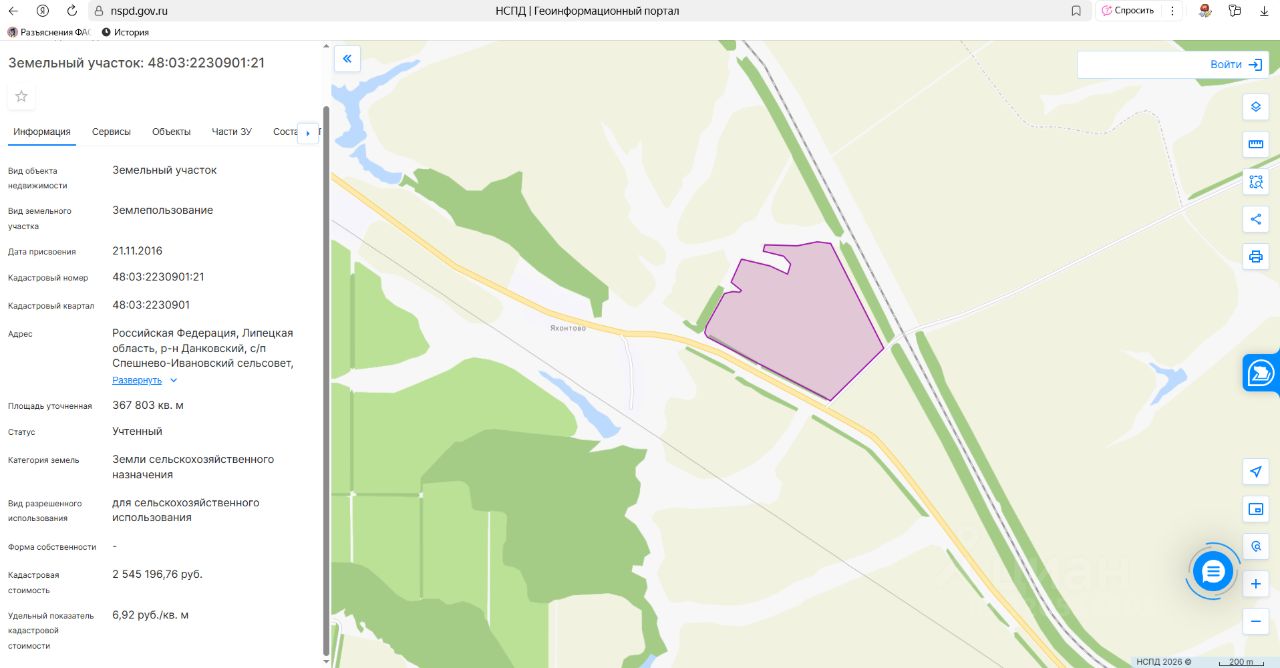Collapse the information side panel
The width and height of the screenshot is (1280, 668).
[347, 59]
